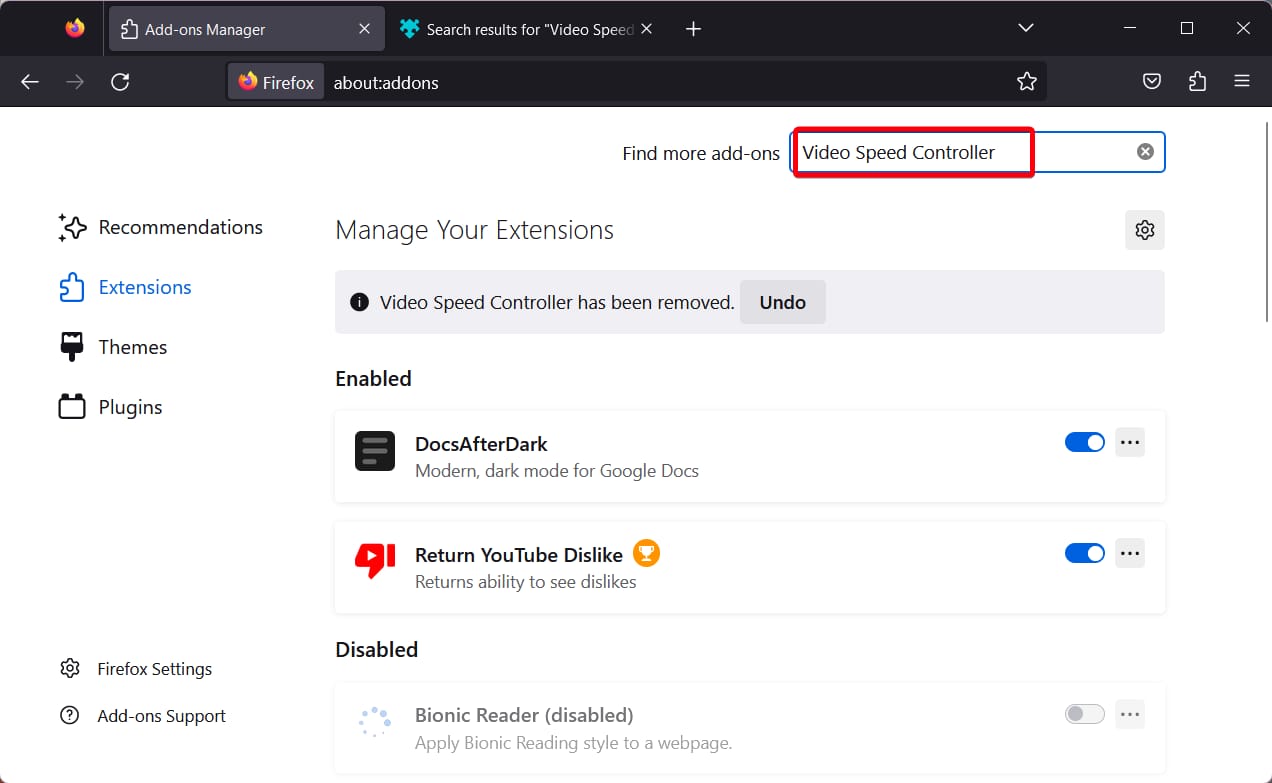Click the Return YouTube Dislike icon

coord(375,562)
